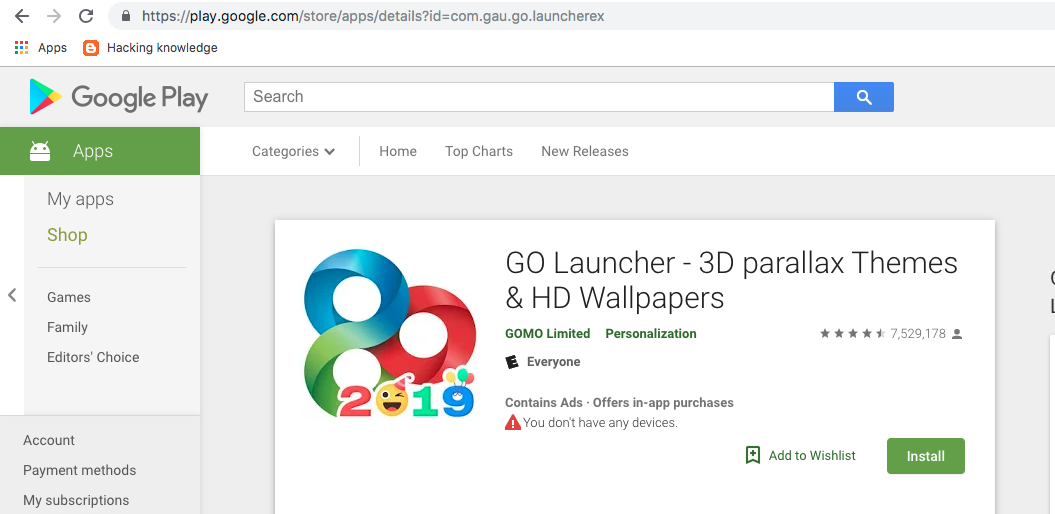Viewport: 1055px width, 514px height.
Task: Click the browser forward arrow
Action: [54, 16]
